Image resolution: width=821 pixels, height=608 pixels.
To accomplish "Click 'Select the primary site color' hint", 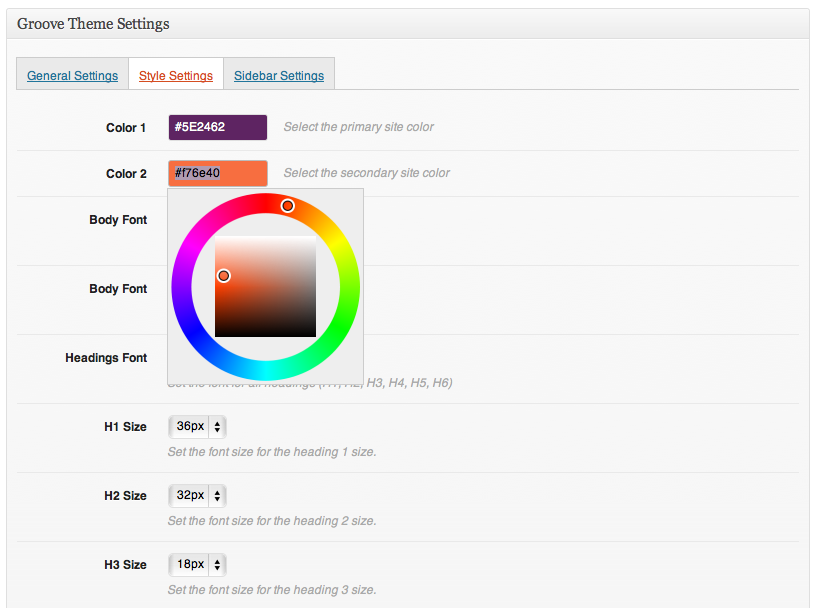I will click(359, 127).
